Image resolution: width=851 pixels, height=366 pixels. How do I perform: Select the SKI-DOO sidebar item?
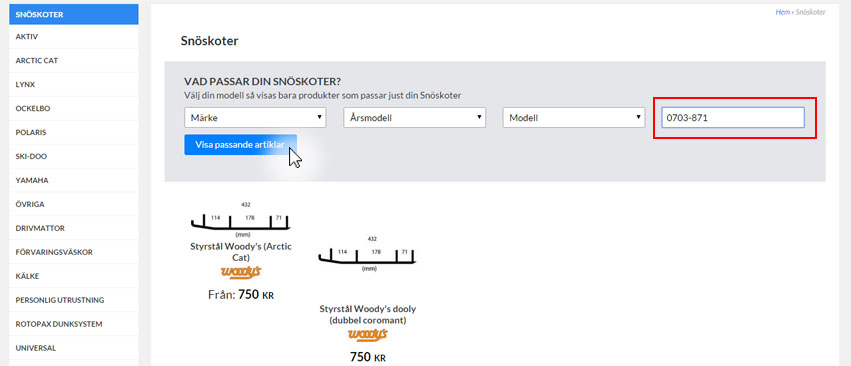click(x=74, y=156)
